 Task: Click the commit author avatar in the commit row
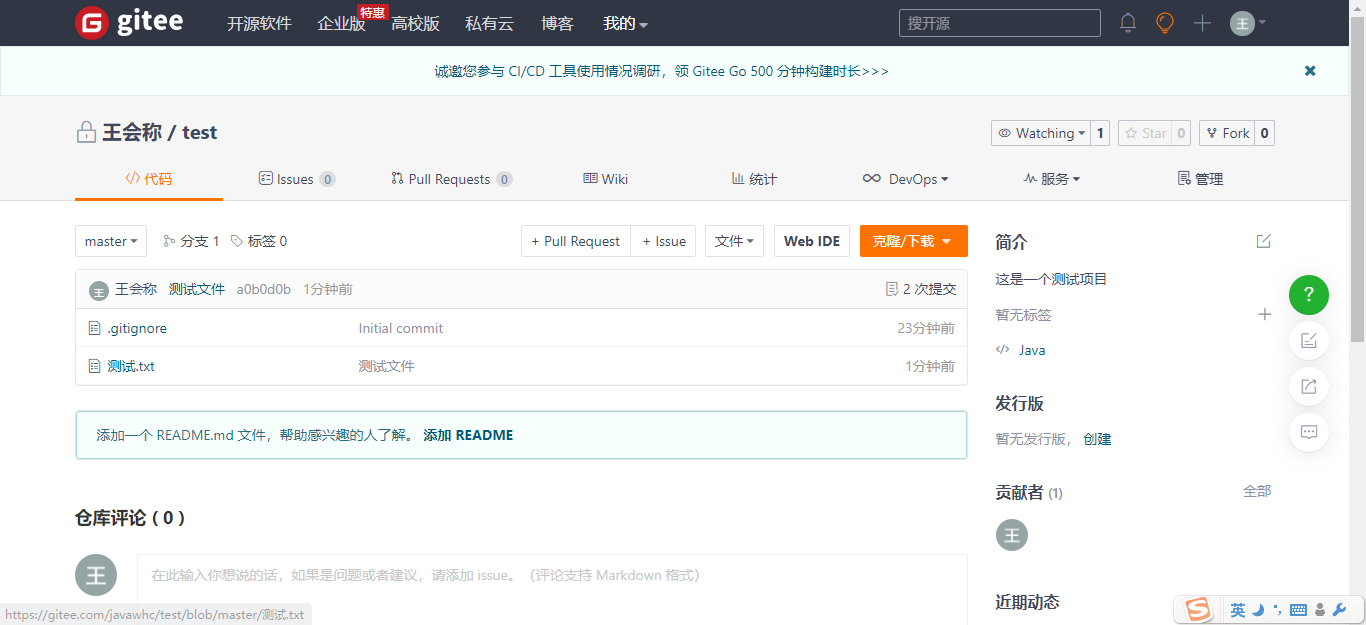98,290
